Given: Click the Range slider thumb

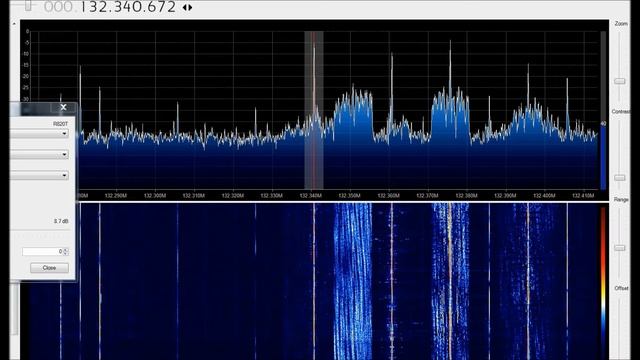Looking at the screenshot, I should [620, 248].
